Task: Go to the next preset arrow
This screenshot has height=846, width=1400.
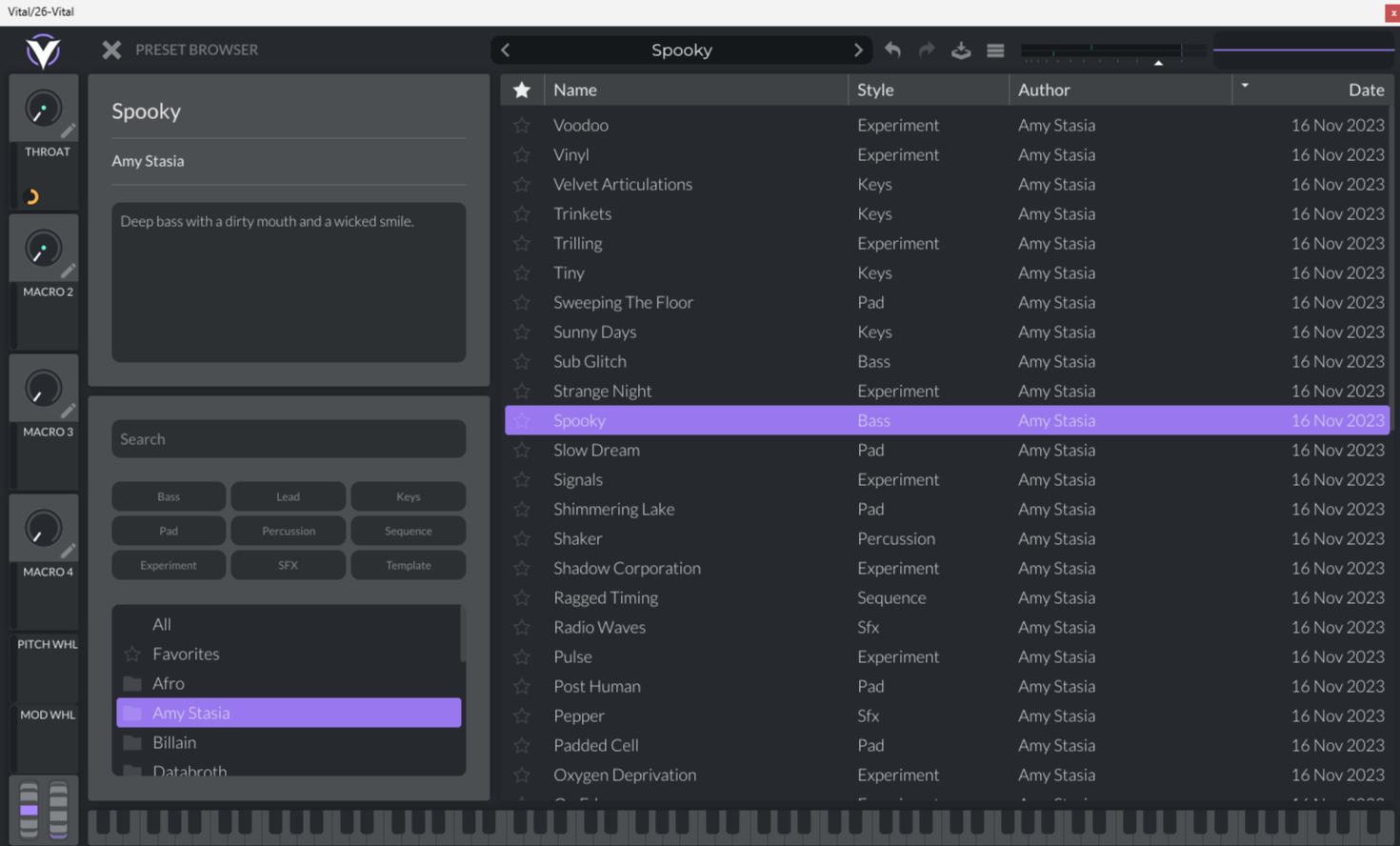Action: coord(858,50)
